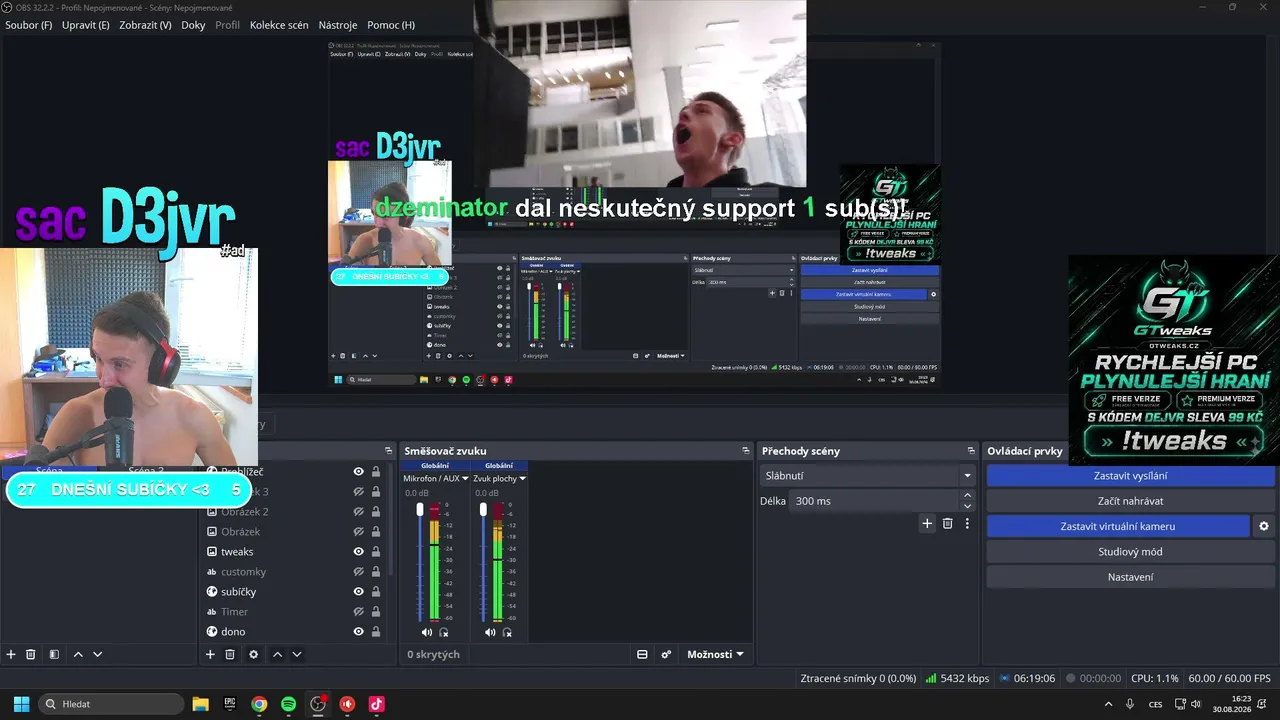
Task: Open the Windows Start menu
Action: (x=21, y=704)
